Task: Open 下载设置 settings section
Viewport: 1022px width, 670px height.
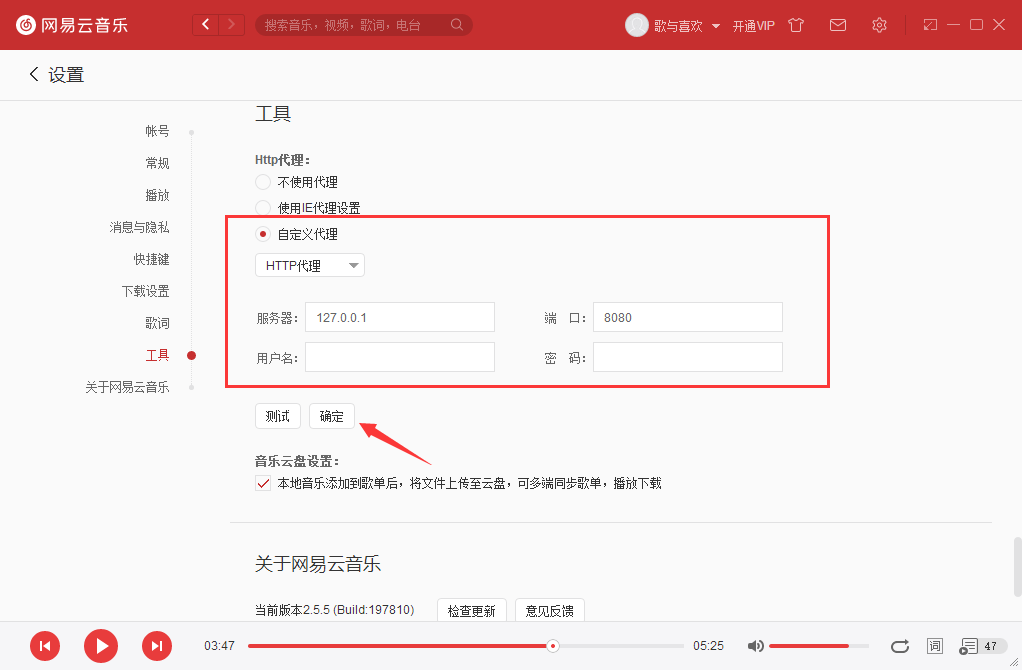Action: (145, 291)
